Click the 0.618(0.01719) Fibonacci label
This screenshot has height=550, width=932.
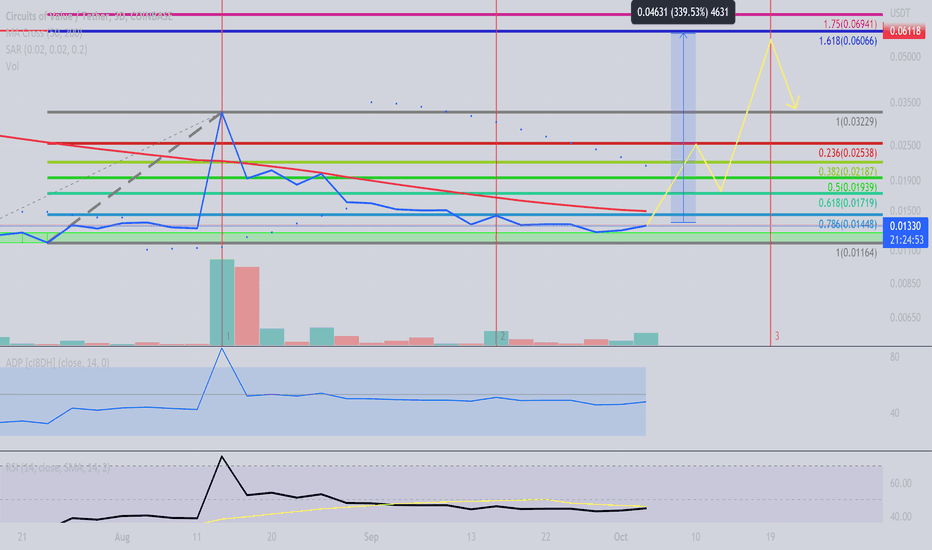pos(848,203)
